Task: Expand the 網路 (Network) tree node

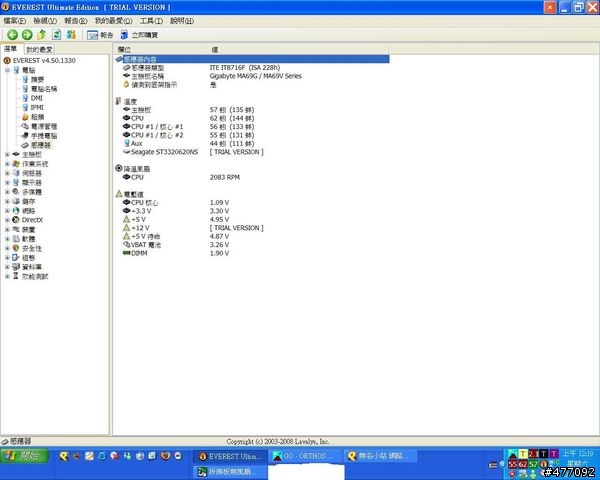Action: (x=7, y=211)
